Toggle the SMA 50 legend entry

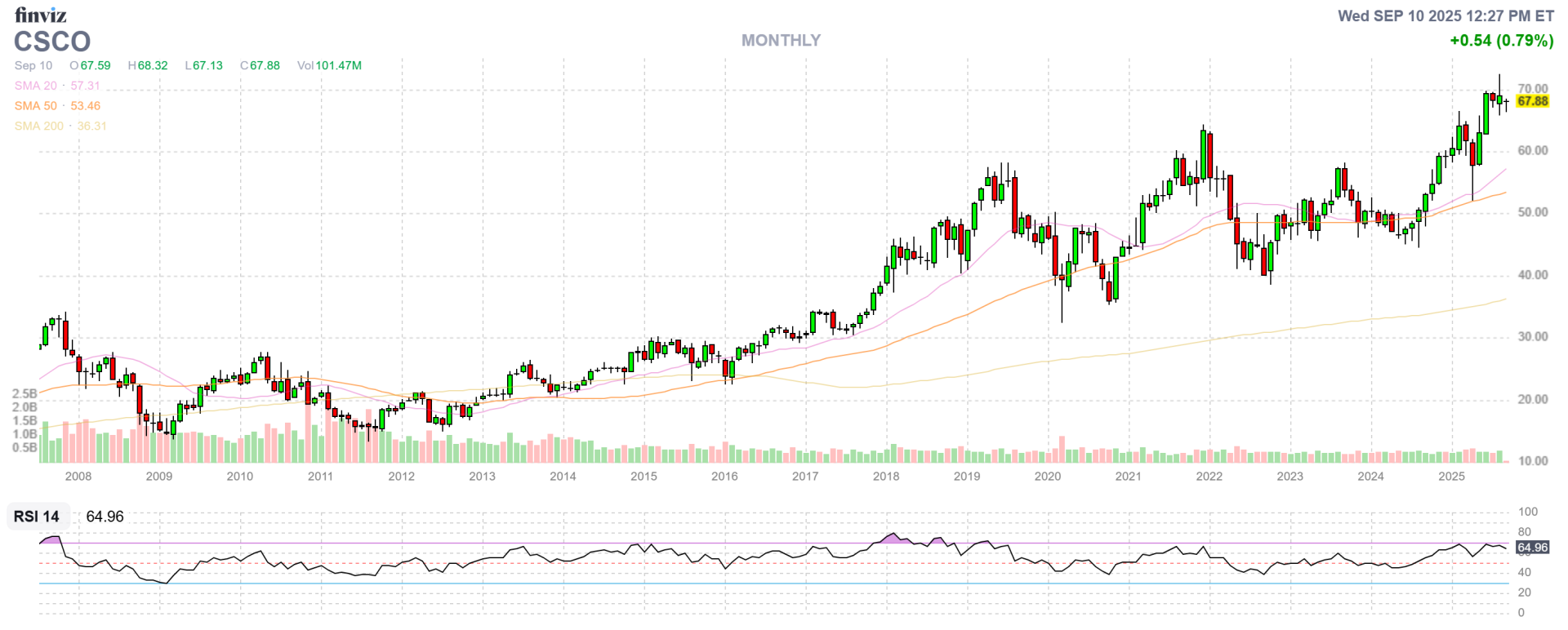(x=36, y=106)
